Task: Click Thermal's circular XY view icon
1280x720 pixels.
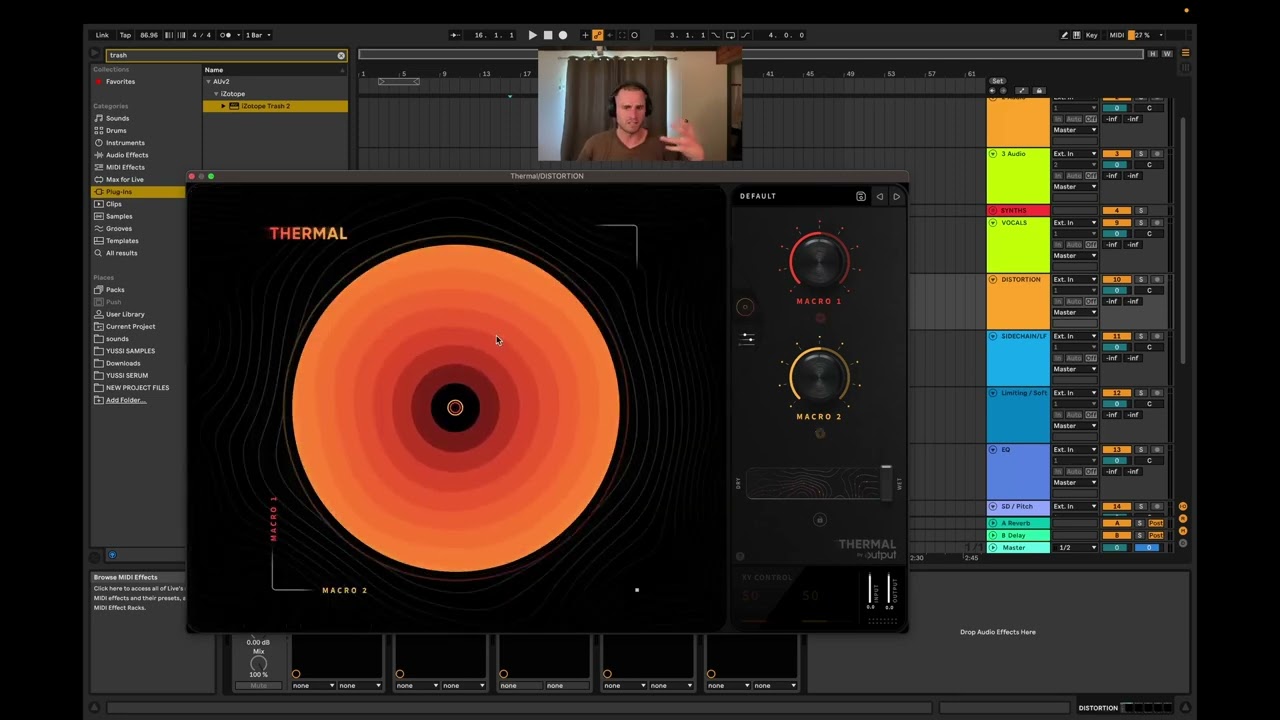Action: tap(744, 307)
